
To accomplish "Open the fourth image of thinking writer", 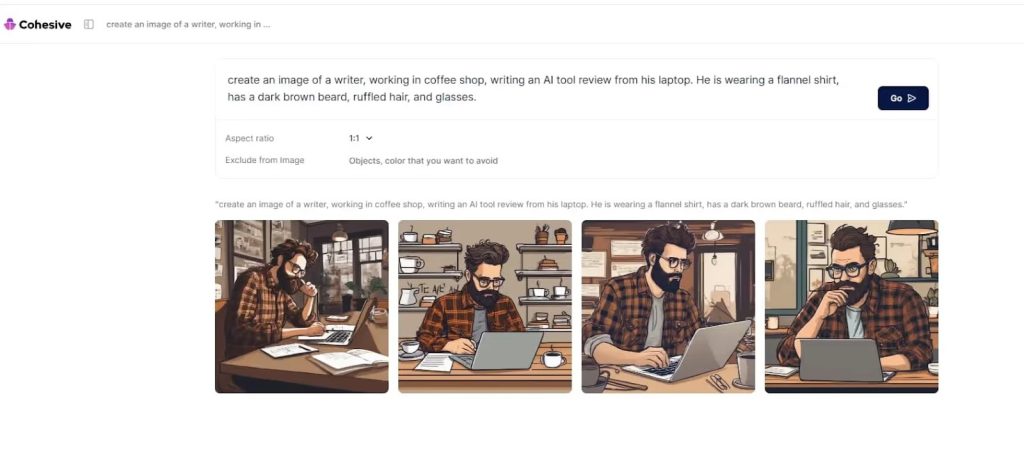I will [x=852, y=306].
